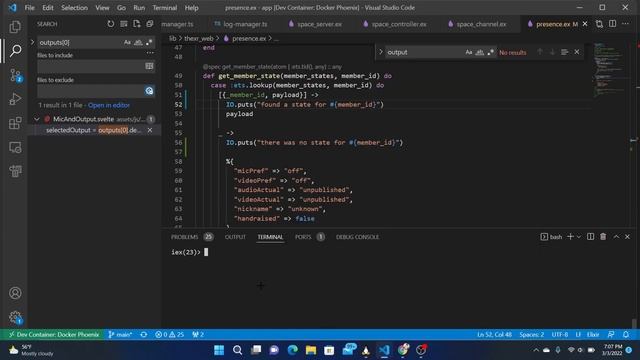Viewport: 640px width, 360px height.
Task: Open File Explorer from the taskbar
Action: tap(311, 350)
